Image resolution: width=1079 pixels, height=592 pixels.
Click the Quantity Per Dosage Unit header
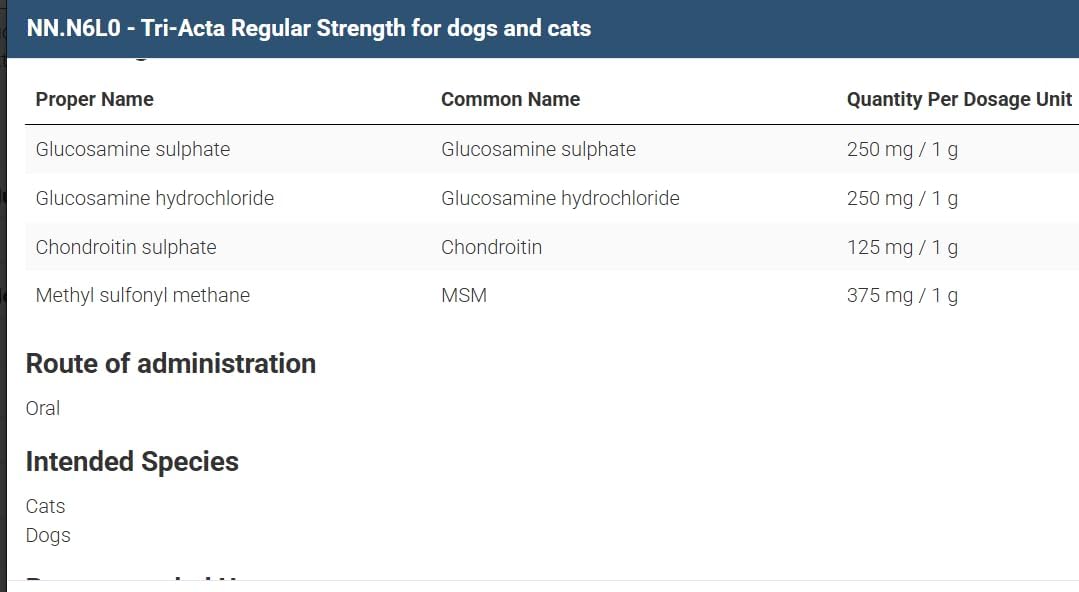[x=958, y=99]
